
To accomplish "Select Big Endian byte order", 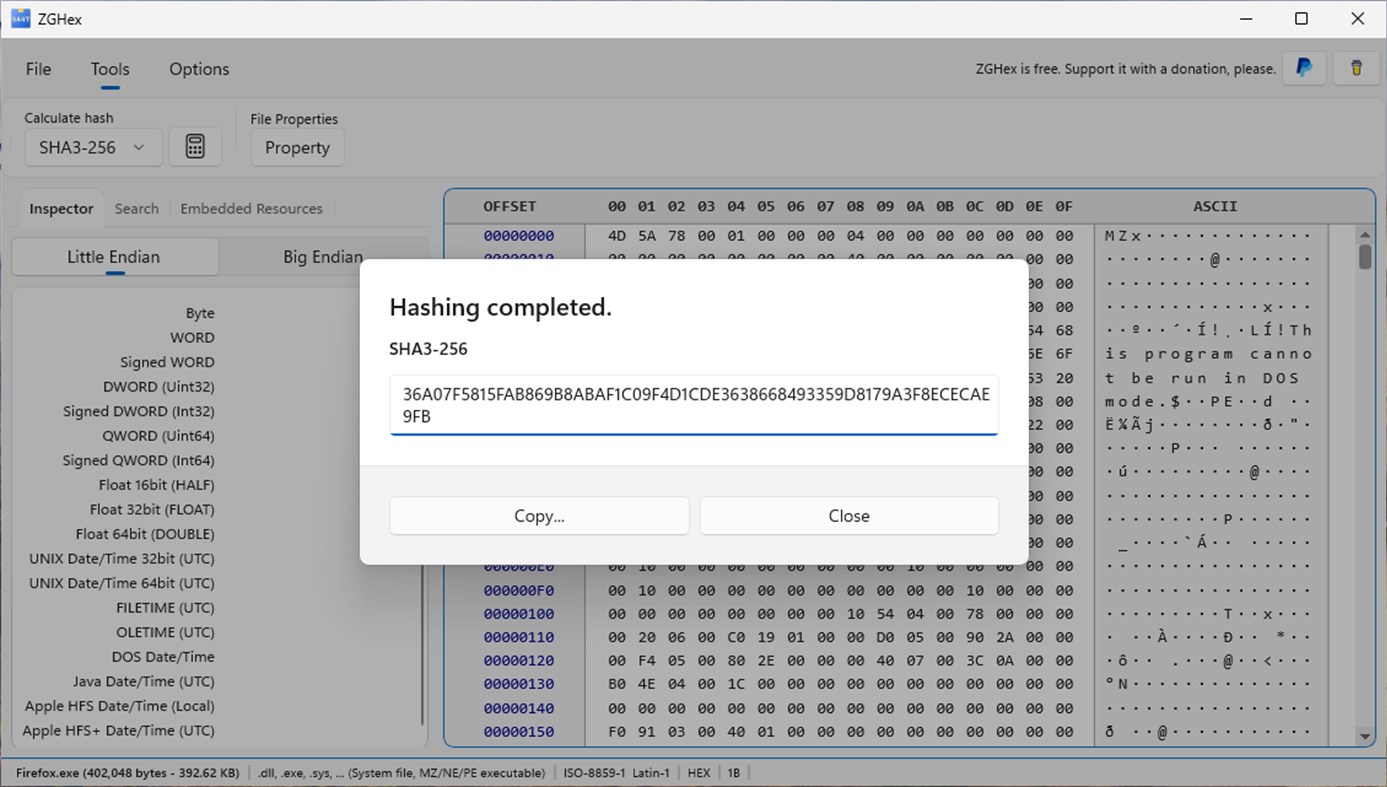I will (x=323, y=257).
